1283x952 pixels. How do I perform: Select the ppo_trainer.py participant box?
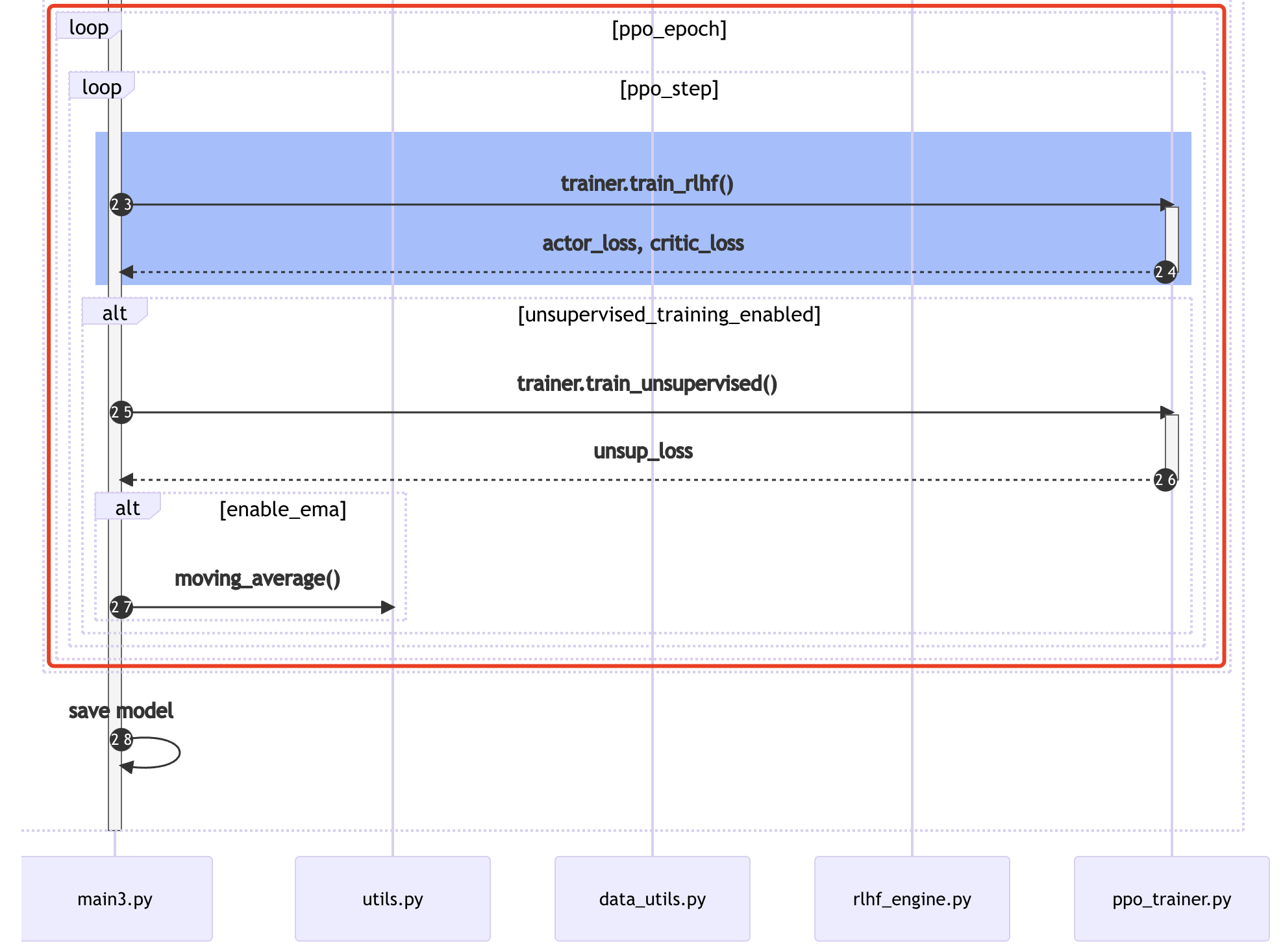click(1171, 899)
